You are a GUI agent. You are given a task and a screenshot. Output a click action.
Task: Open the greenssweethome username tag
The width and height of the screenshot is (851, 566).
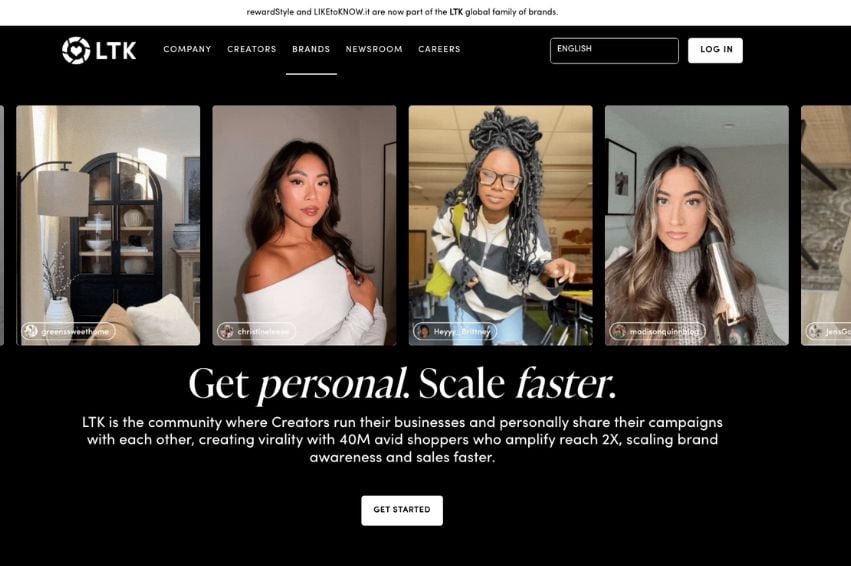tap(68, 331)
